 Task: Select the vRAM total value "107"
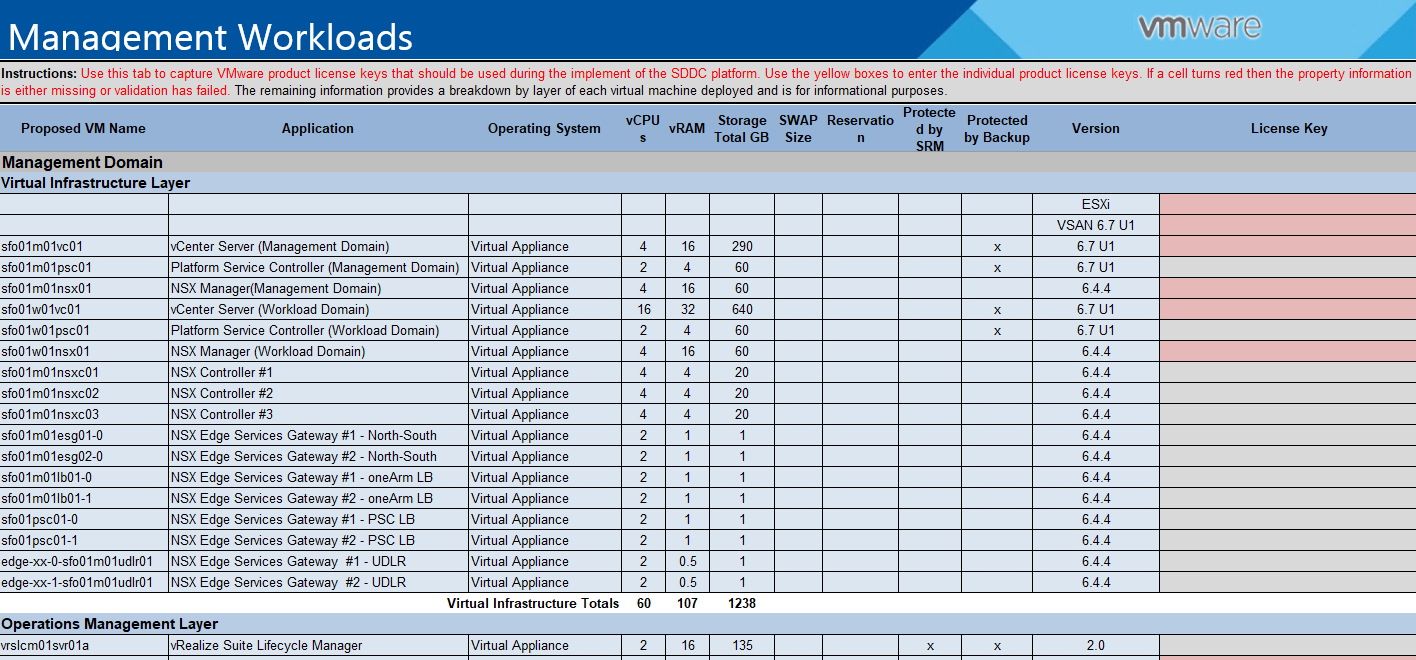pos(687,603)
